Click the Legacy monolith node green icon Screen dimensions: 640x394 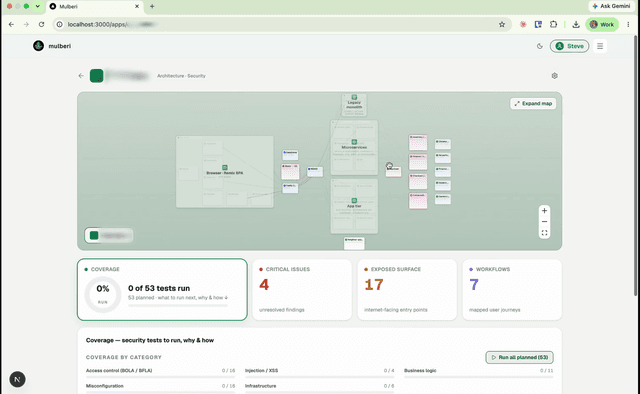(354, 97)
